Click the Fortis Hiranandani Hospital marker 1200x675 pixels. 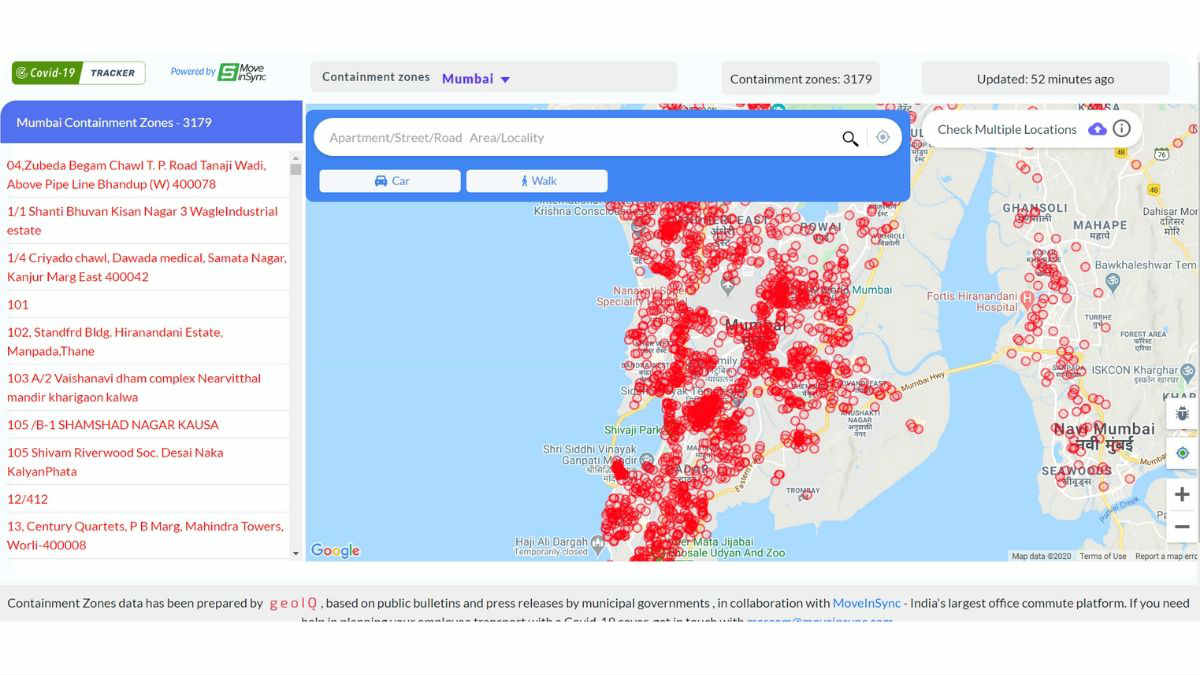[1025, 298]
